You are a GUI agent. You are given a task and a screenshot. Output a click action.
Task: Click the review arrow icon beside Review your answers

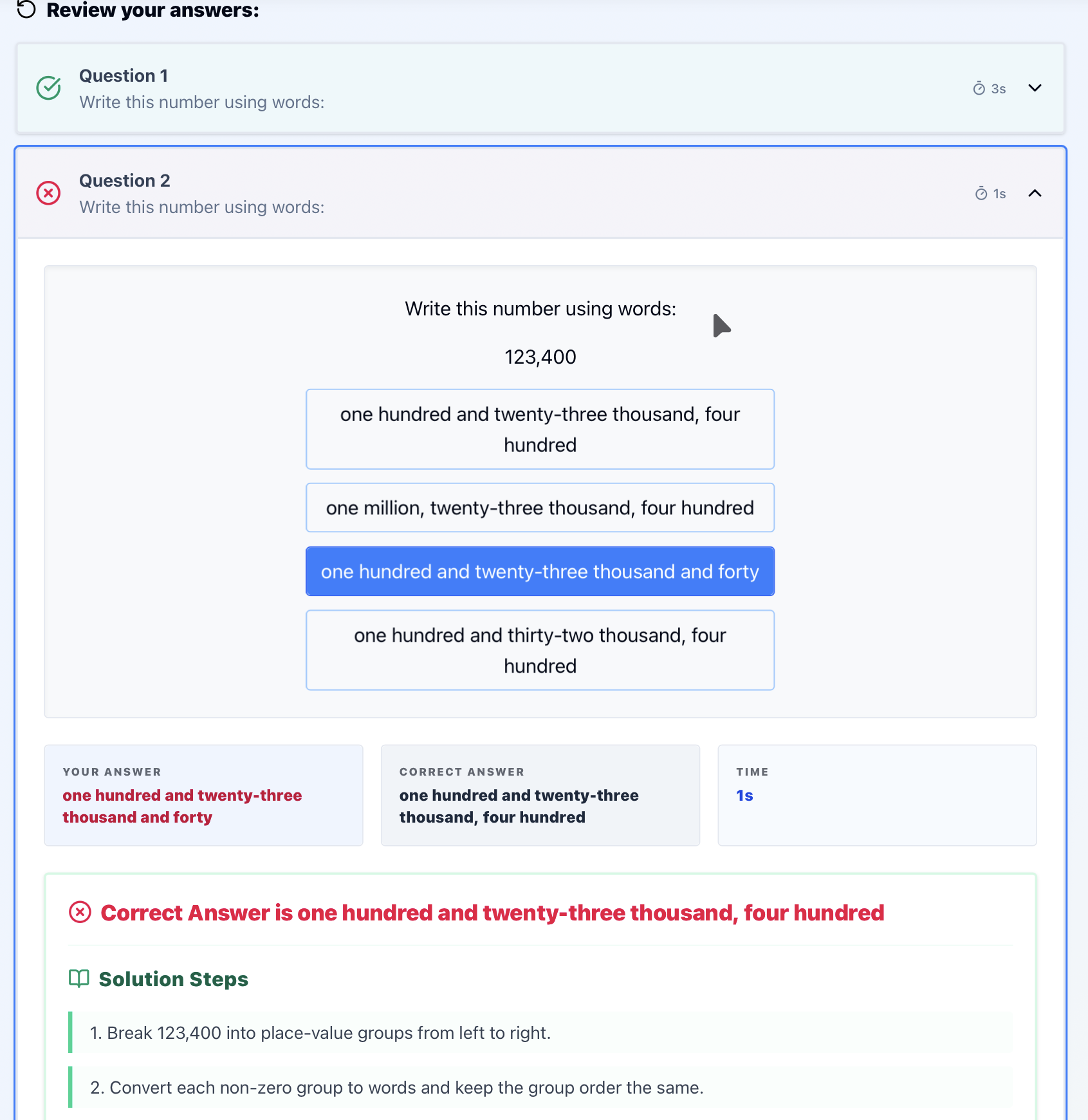(x=26, y=10)
